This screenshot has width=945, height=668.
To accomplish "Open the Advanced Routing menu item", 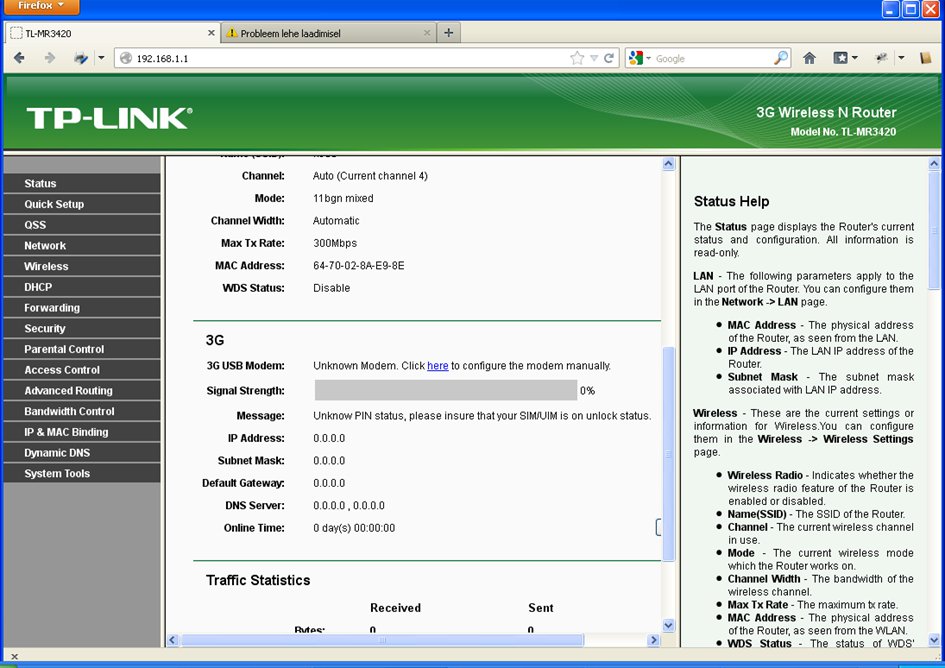I will (82, 391).
